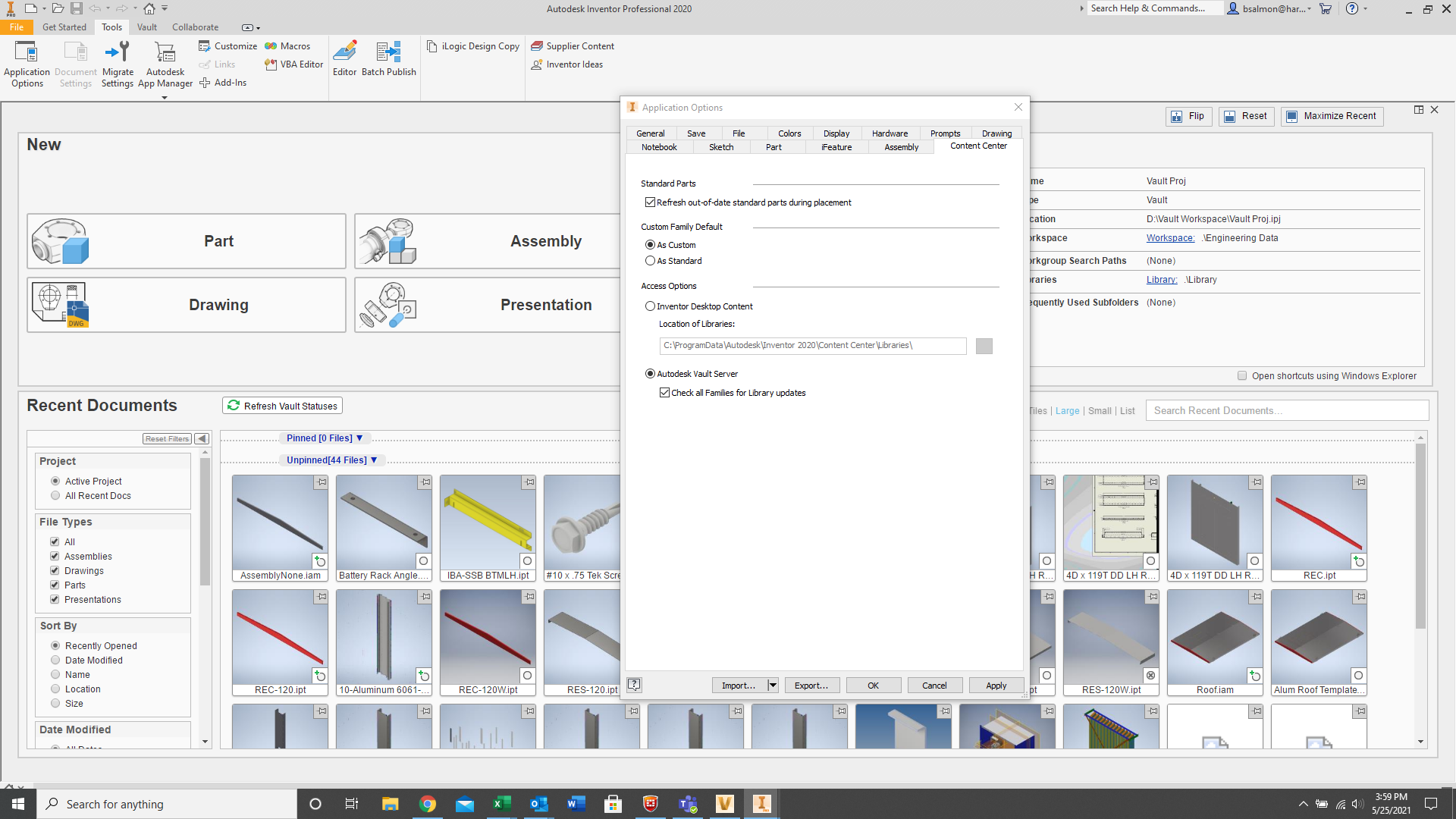Click the Workspace link in project panel
This screenshot has height=819, width=1456.
pyautogui.click(x=1170, y=238)
